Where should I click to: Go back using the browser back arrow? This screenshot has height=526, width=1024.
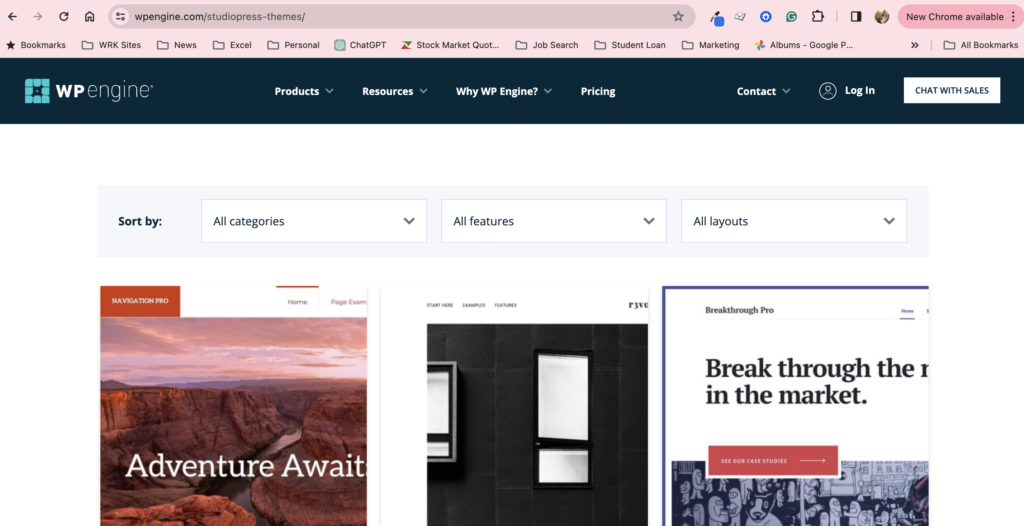click(12, 16)
